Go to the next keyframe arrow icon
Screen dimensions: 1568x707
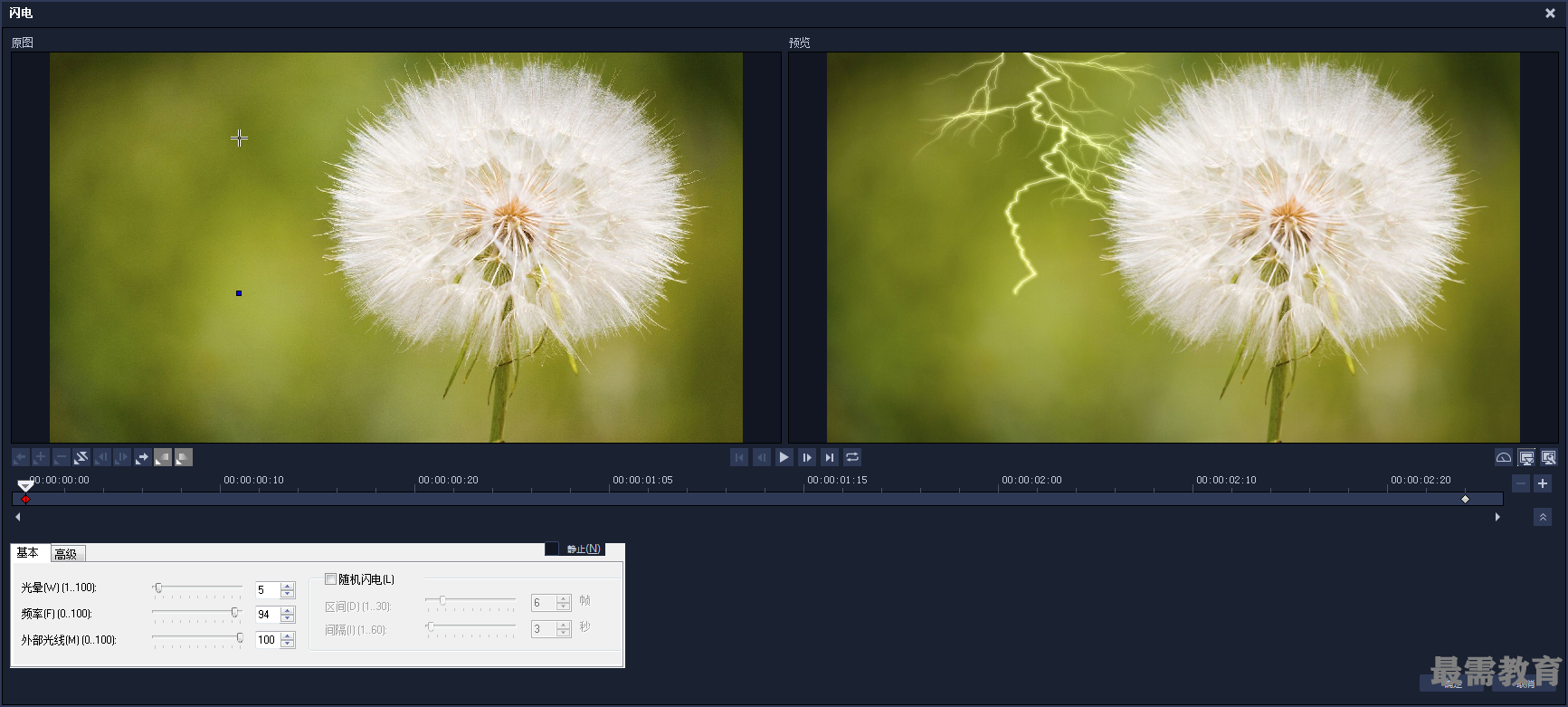[142, 457]
